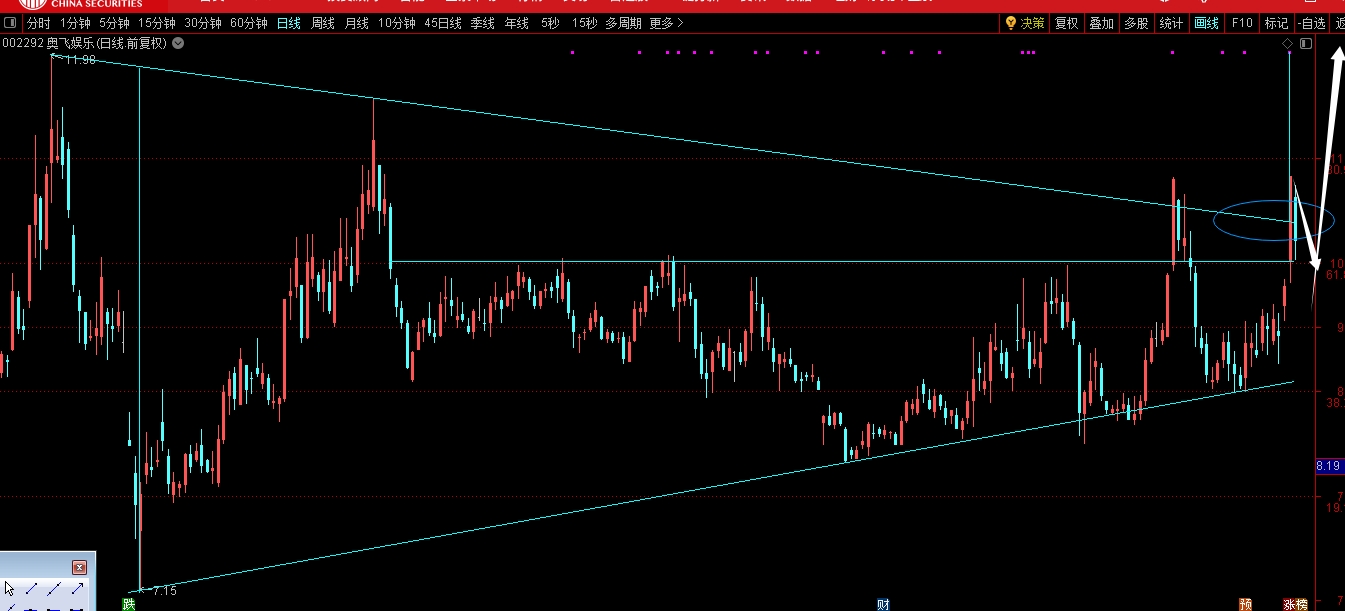Image resolution: width=1345 pixels, height=611 pixels.
Task: Select the line segment drawing tool
Action: [32, 588]
